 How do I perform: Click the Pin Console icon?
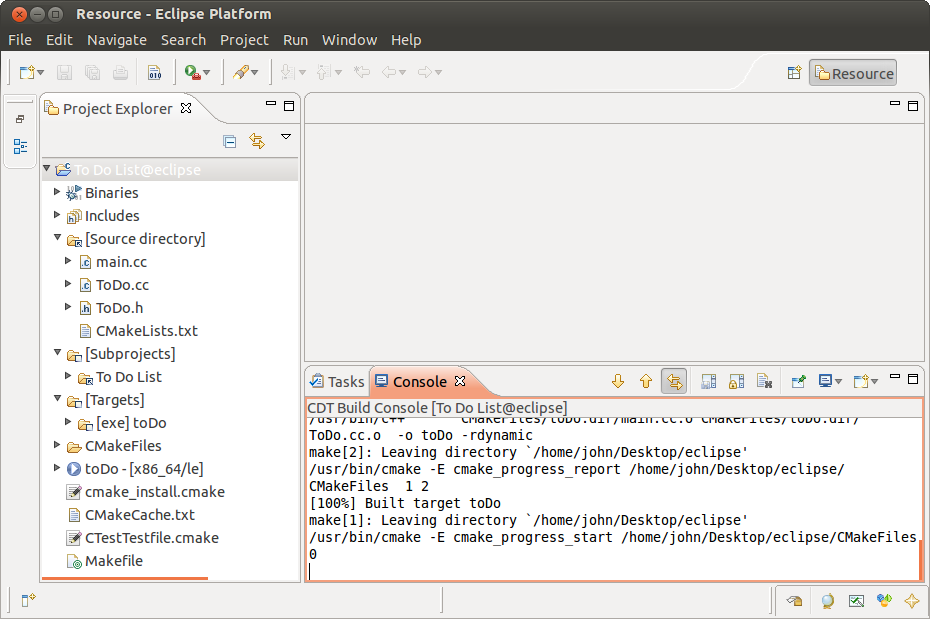(798, 381)
